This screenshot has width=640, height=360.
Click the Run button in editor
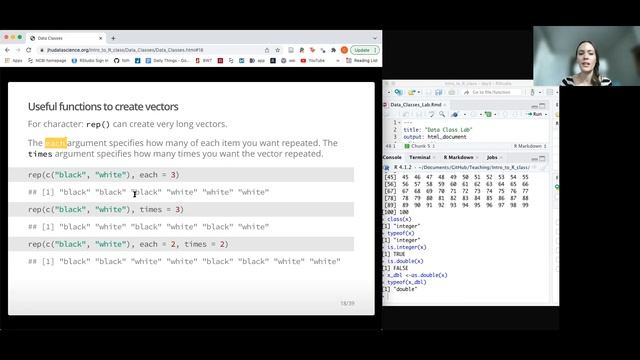click(535, 114)
